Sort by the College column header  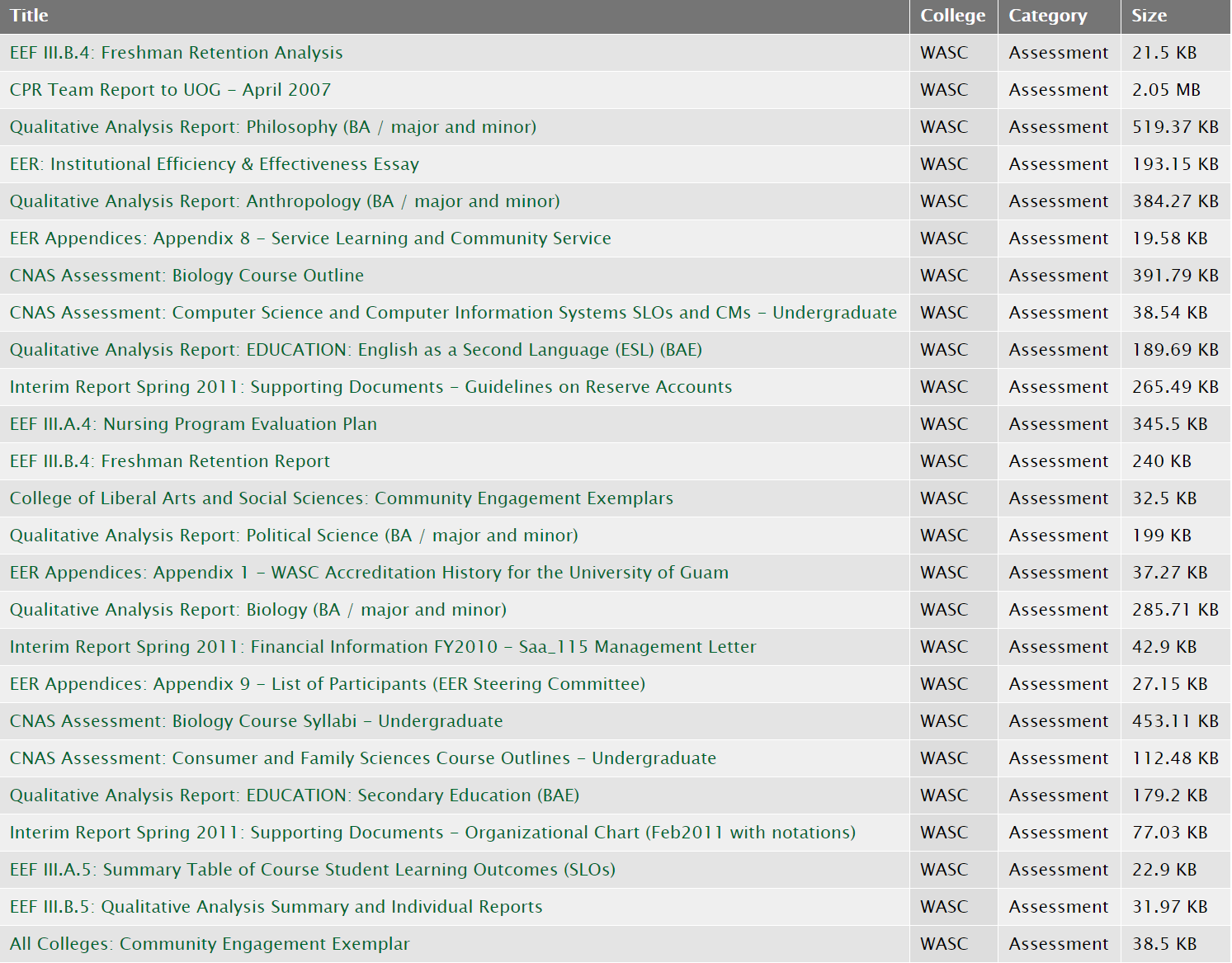coord(953,16)
